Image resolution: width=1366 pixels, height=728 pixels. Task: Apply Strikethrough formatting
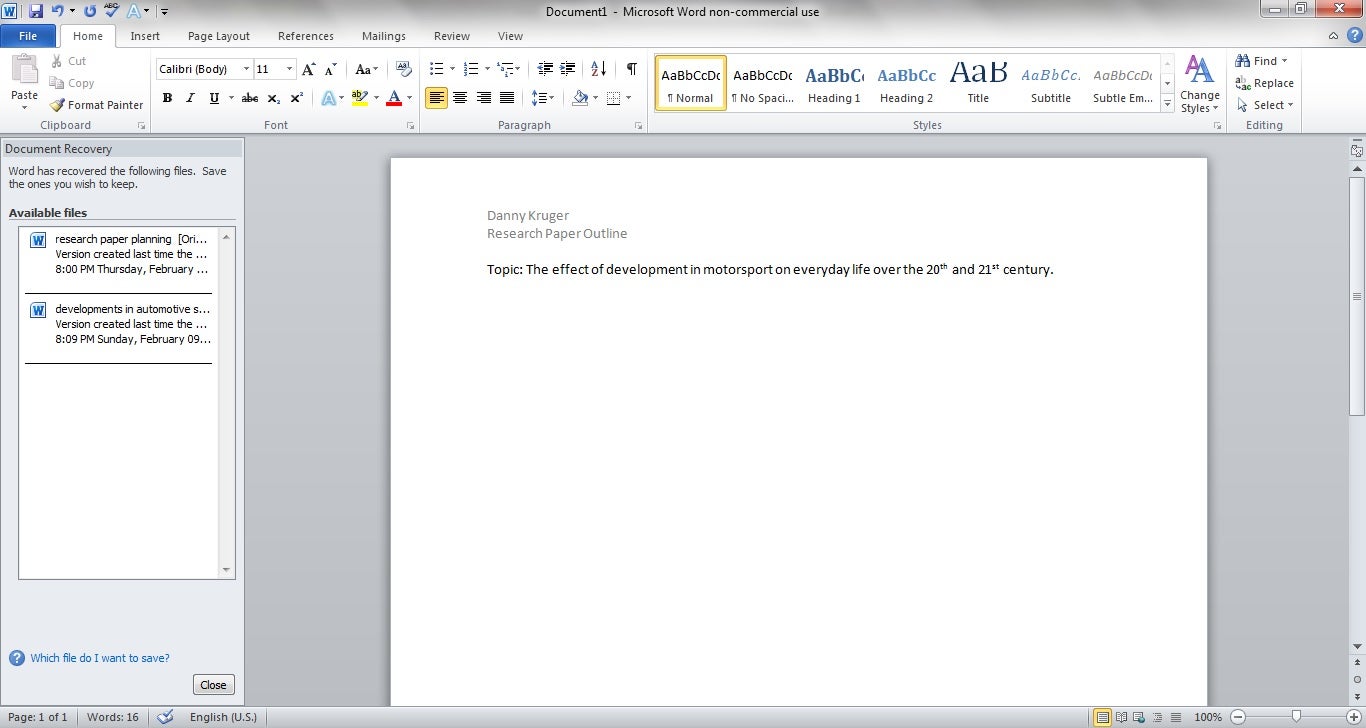click(250, 98)
